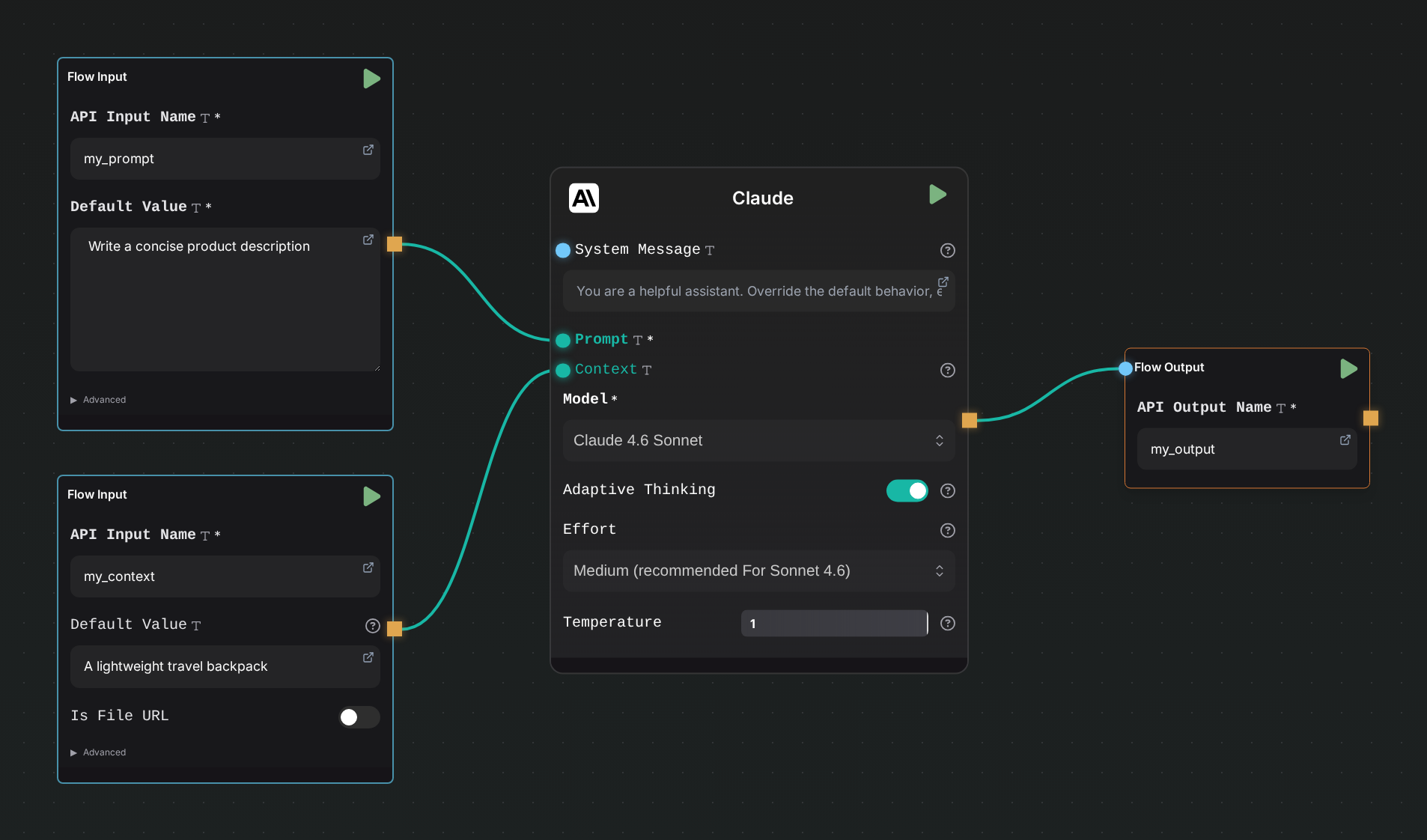
Task: Select the Flow Output node title
Action: (1169, 368)
